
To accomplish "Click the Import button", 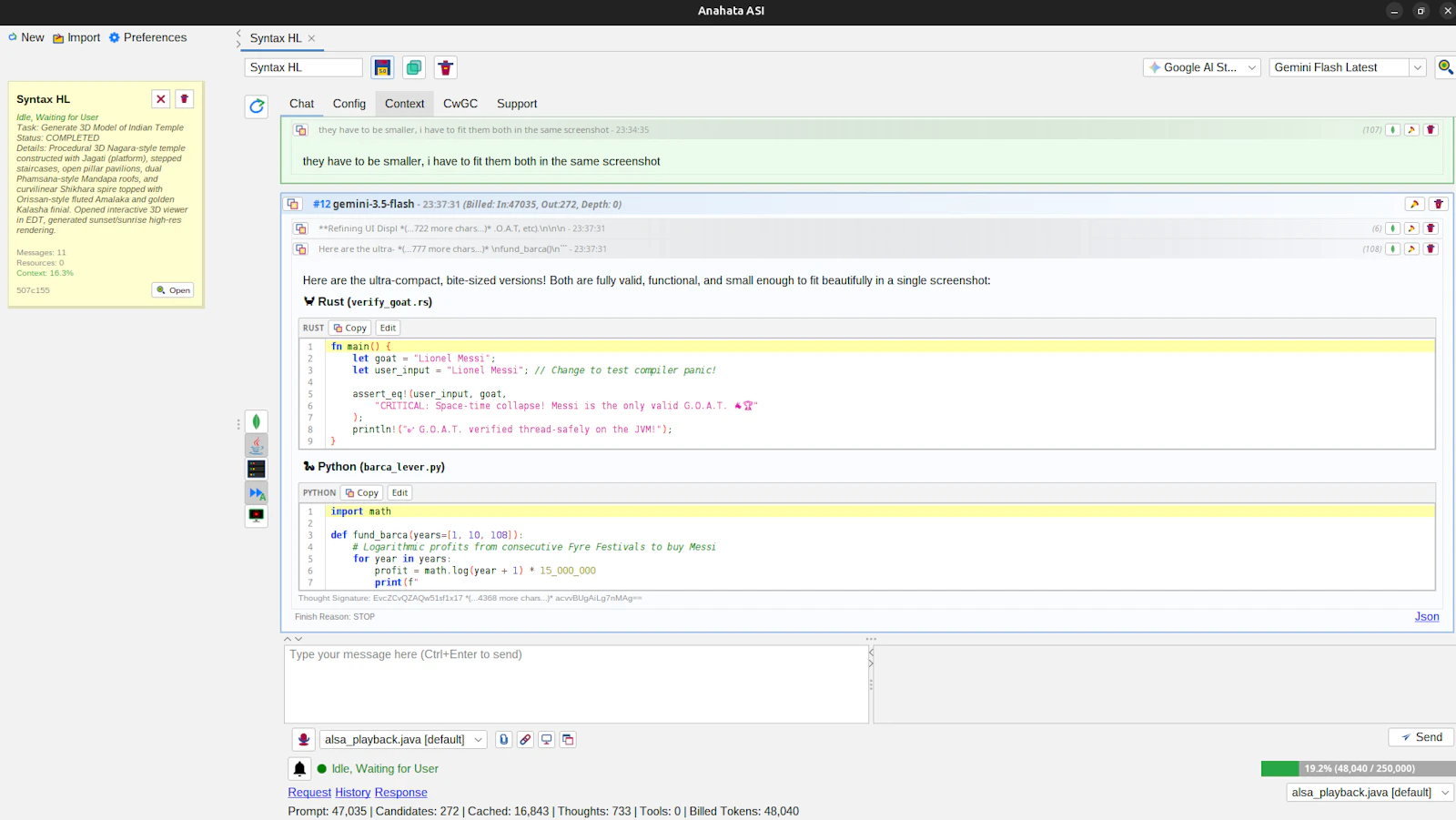I will (x=76, y=37).
